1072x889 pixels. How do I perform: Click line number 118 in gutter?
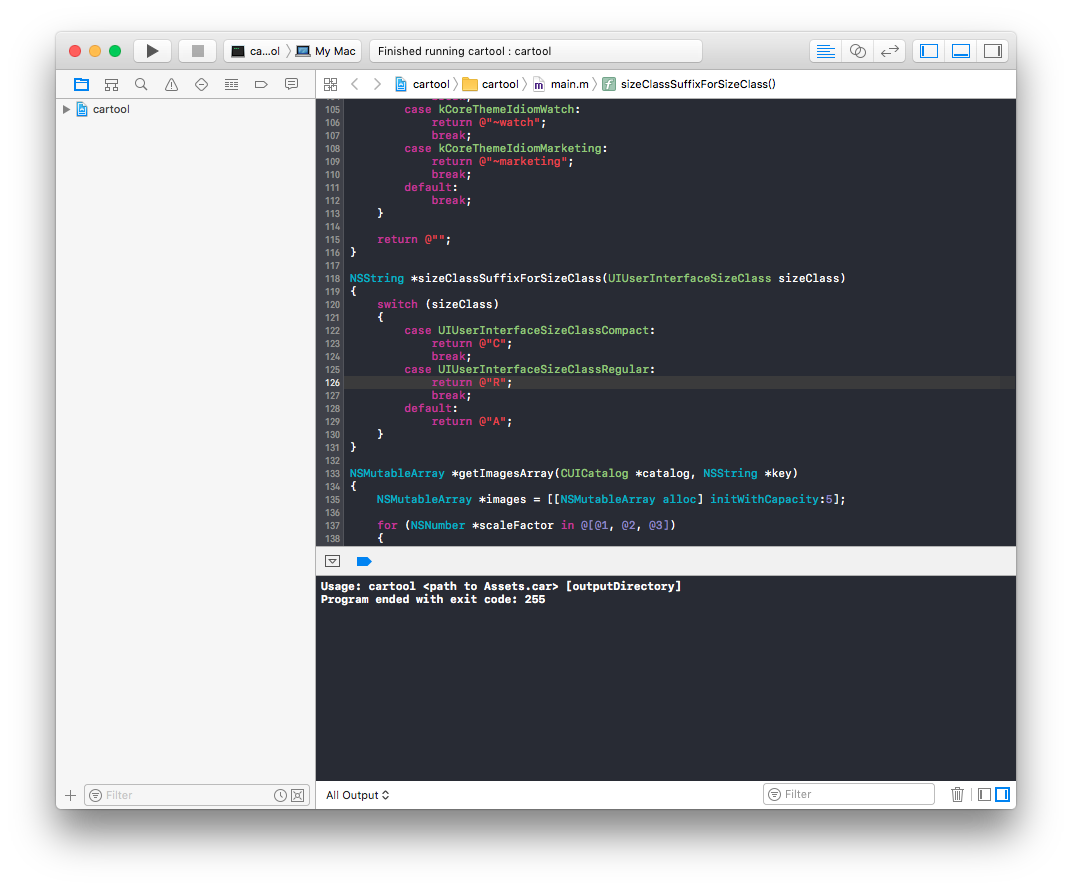pos(332,279)
